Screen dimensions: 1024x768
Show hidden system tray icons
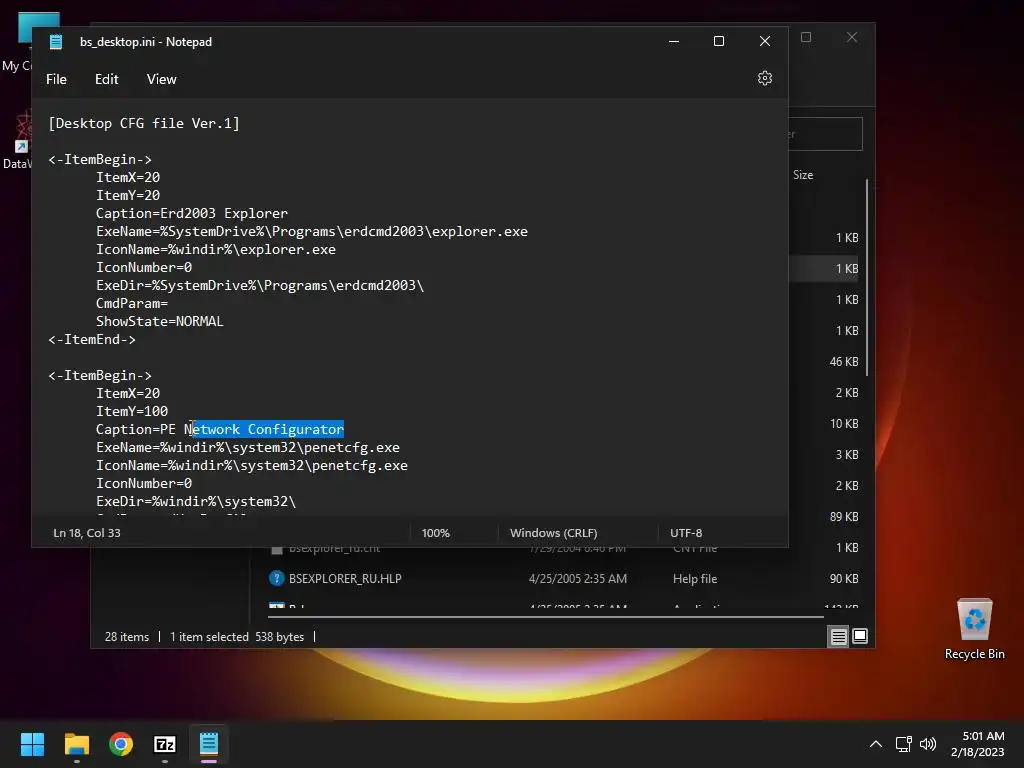click(876, 744)
